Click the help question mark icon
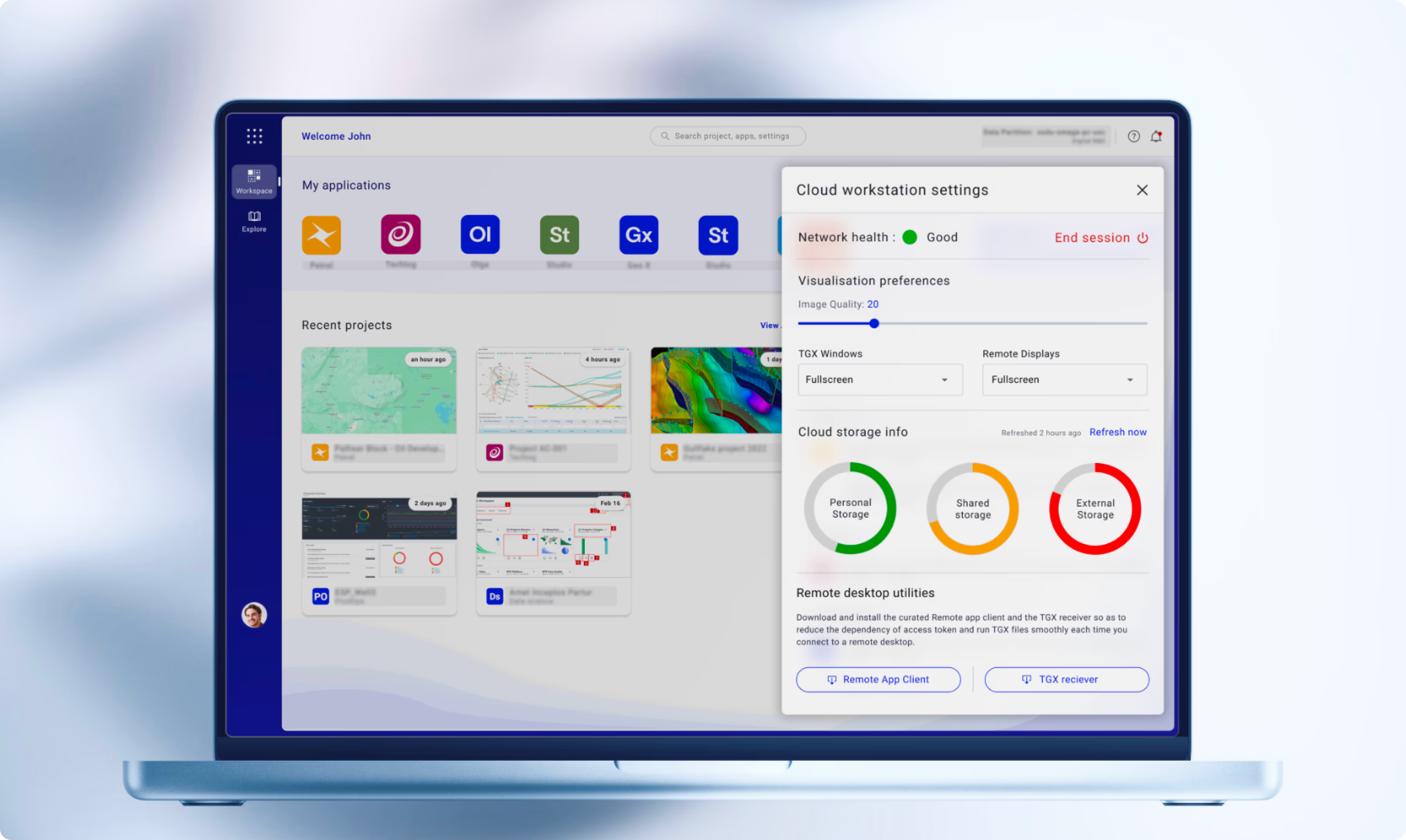The height and width of the screenshot is (840, 1406). [1133, 136]
